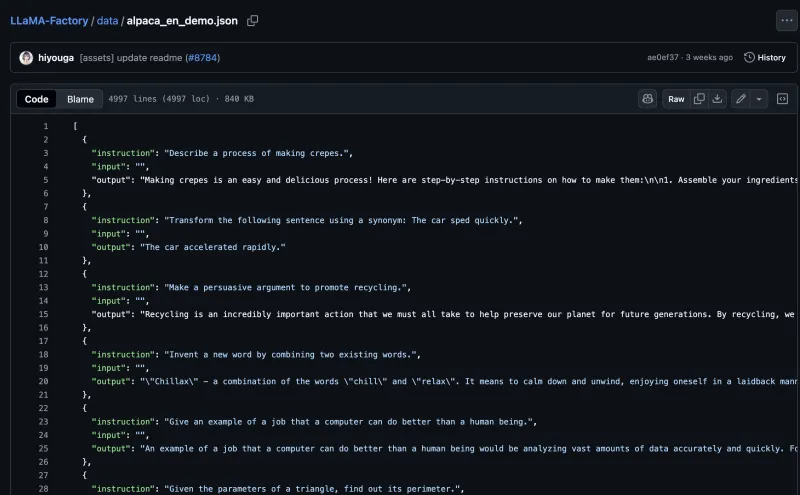
Task: Copy the file path alpaca_en_demo.json
Action: pos(253,20)
